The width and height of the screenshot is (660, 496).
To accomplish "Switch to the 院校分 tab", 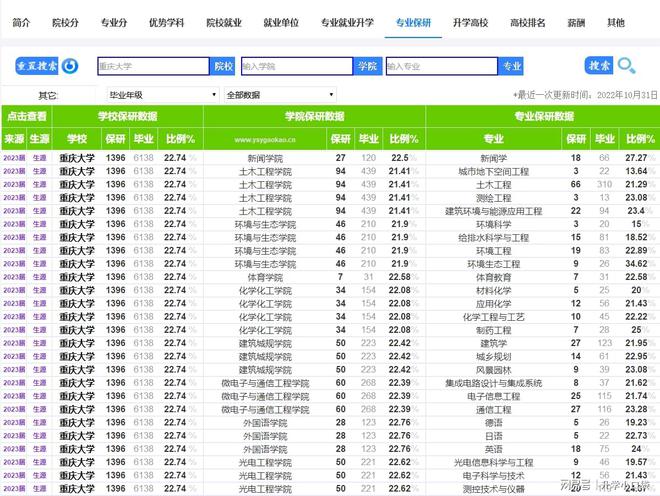I will coord(65,23).
